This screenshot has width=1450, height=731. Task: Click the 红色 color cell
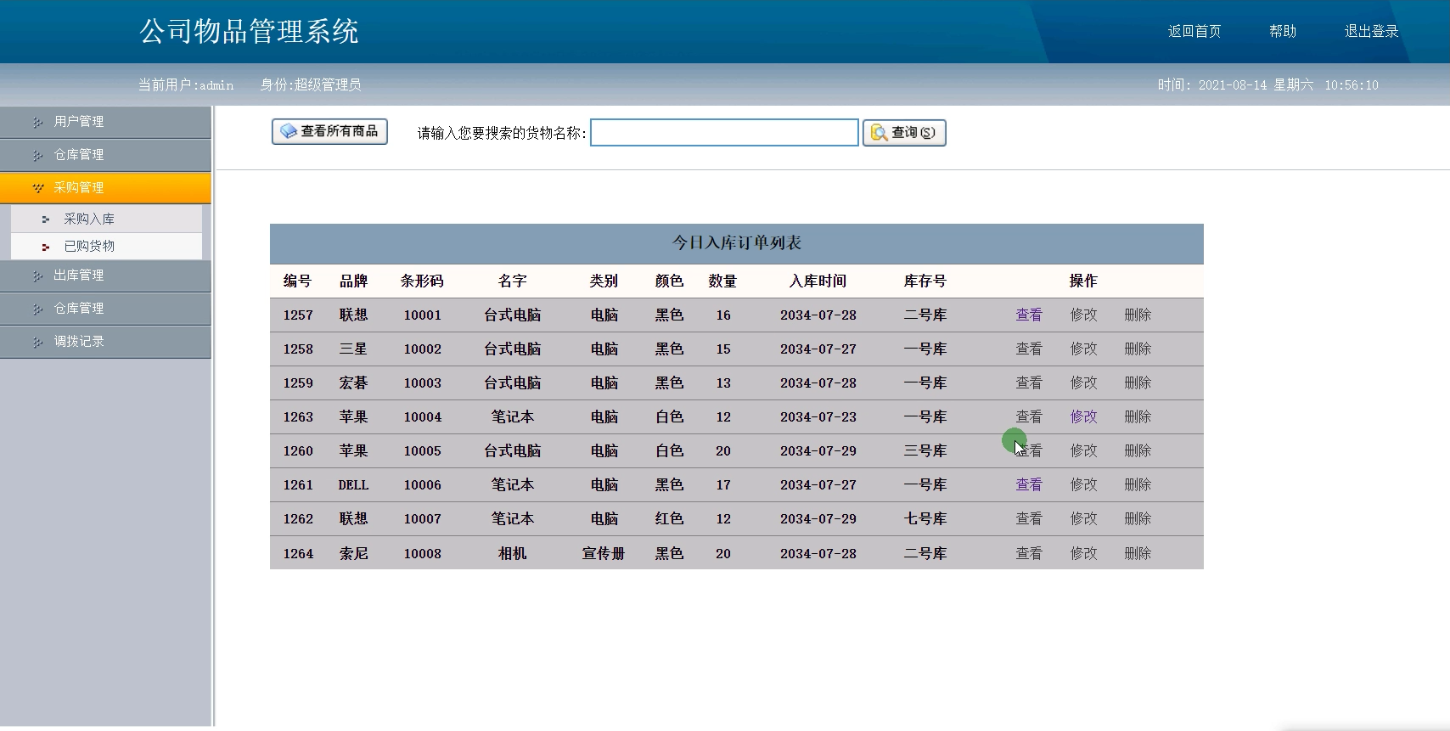click(669, 519)
